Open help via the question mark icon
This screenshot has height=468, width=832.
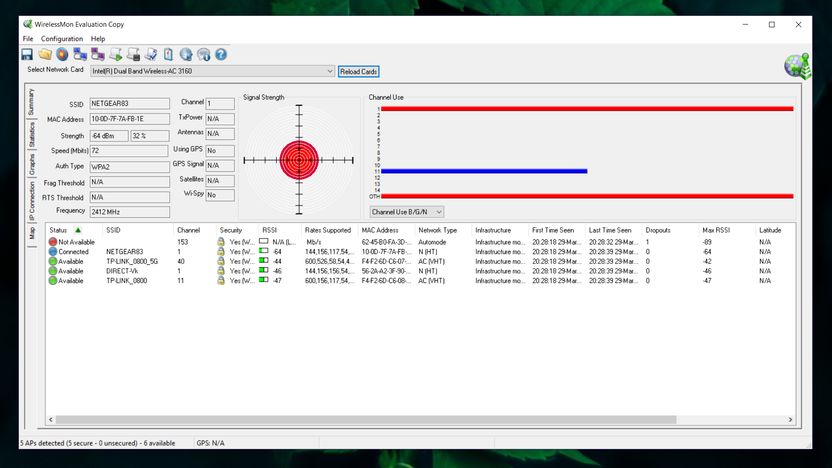click(221, 54)
